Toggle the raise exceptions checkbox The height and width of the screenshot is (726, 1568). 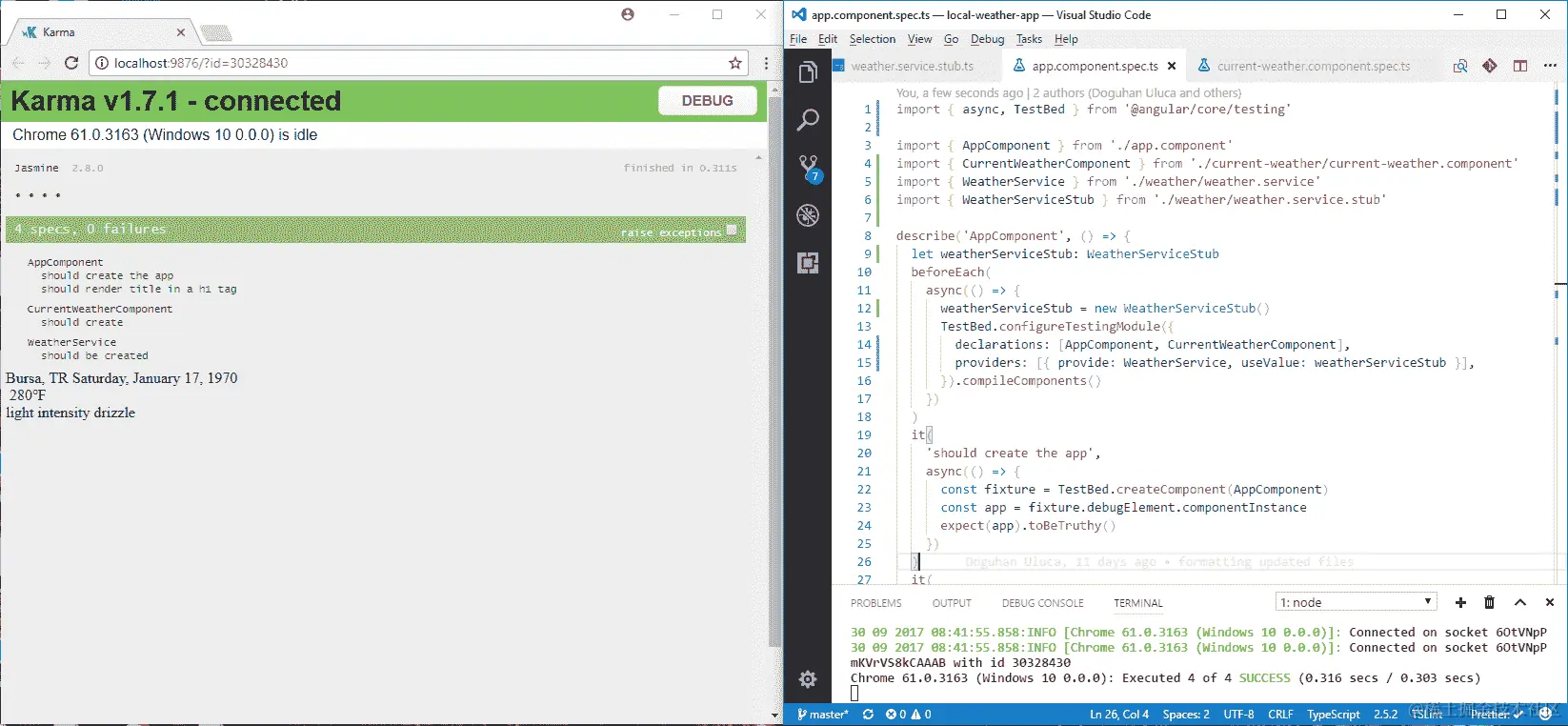732,230
